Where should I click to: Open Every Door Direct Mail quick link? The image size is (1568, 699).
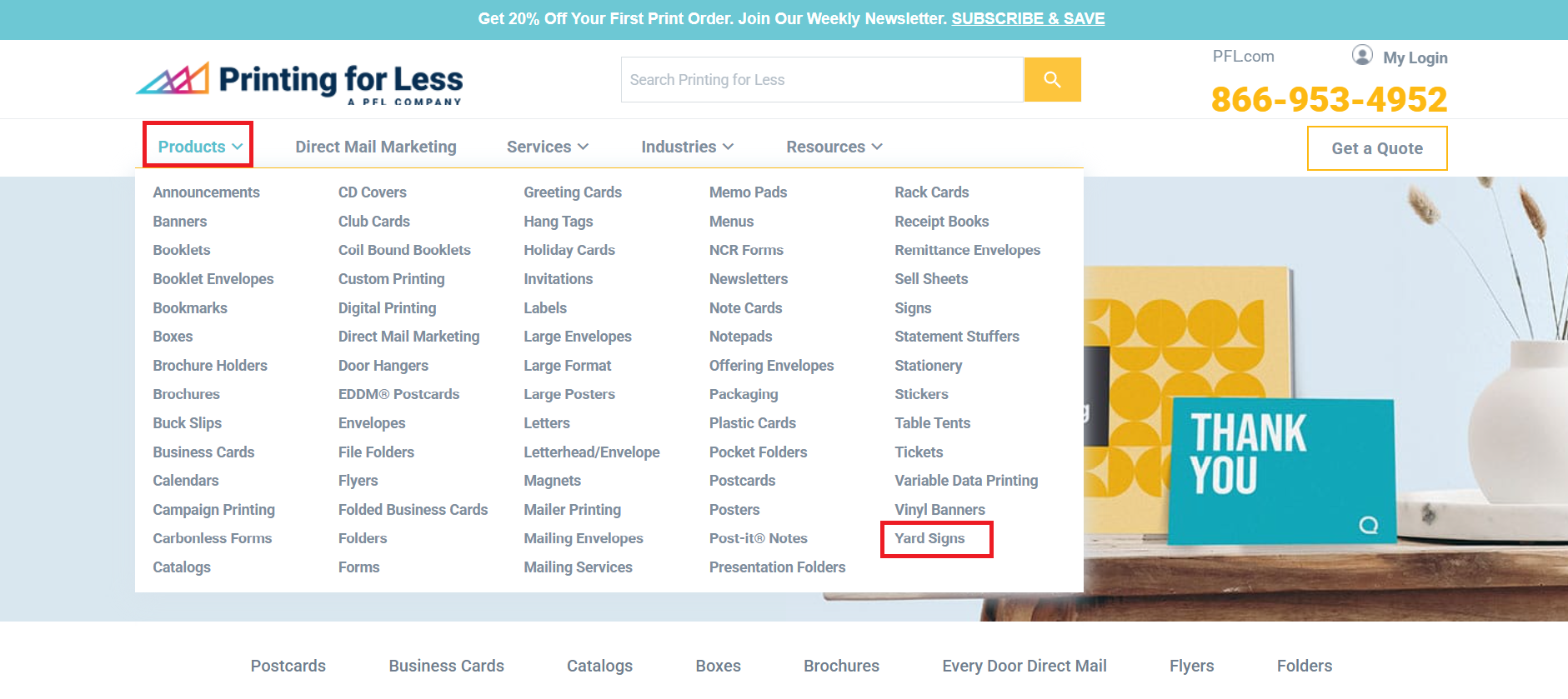point(1024,666)
